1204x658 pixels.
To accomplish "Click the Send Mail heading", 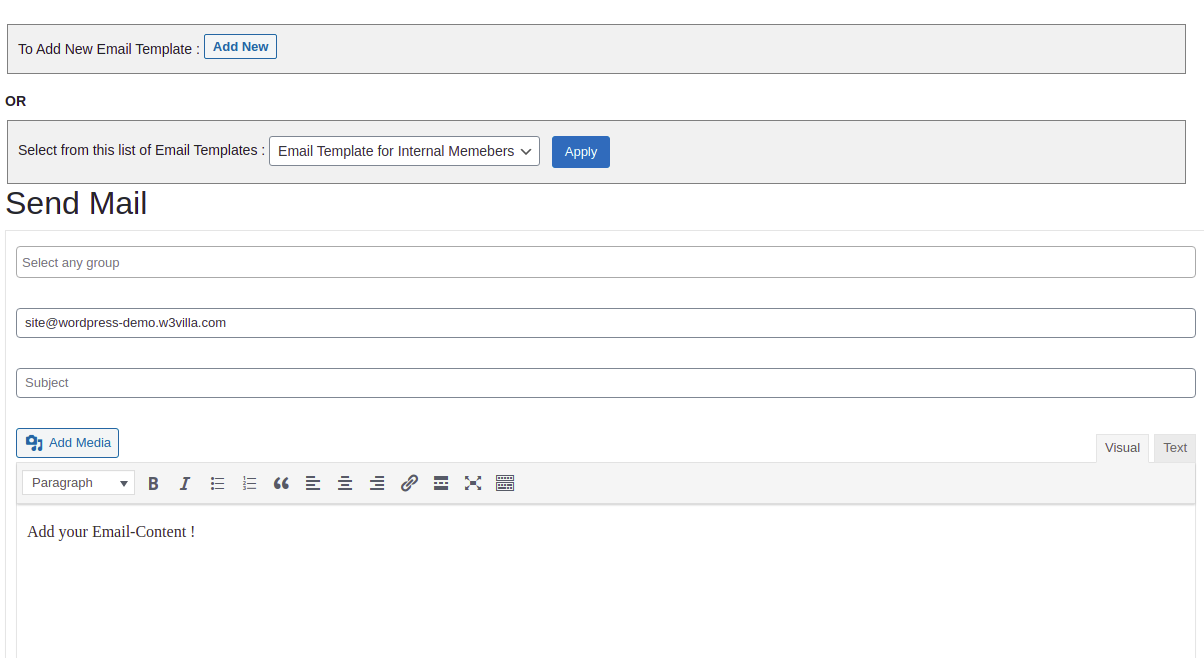I will [76, 203].
